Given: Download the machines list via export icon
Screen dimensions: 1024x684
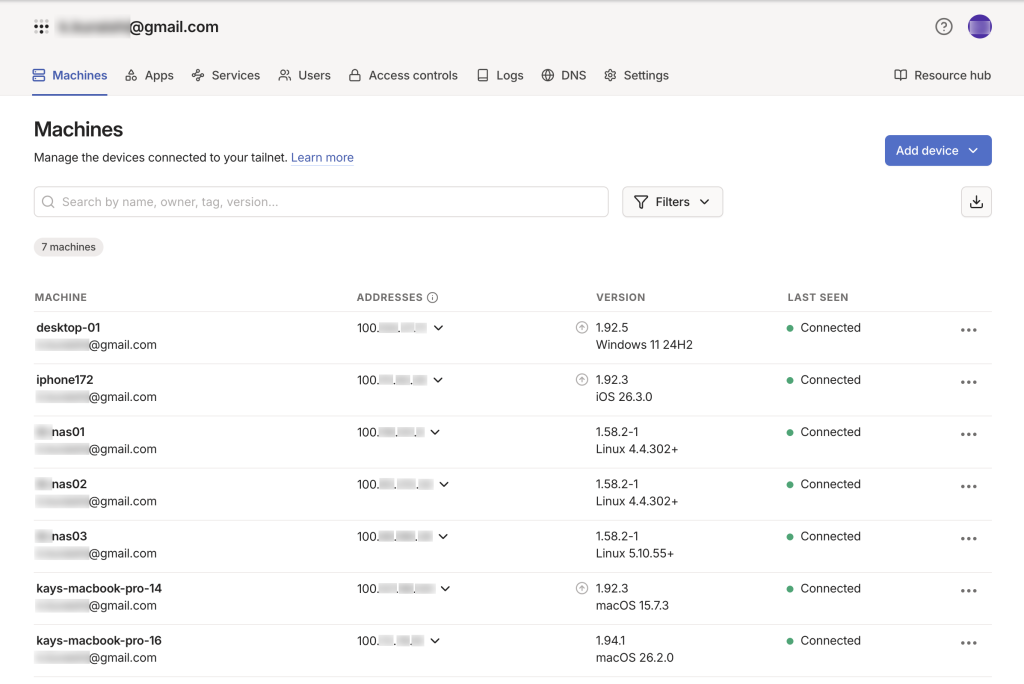Looking at the screenshot, I should (976, 202).
